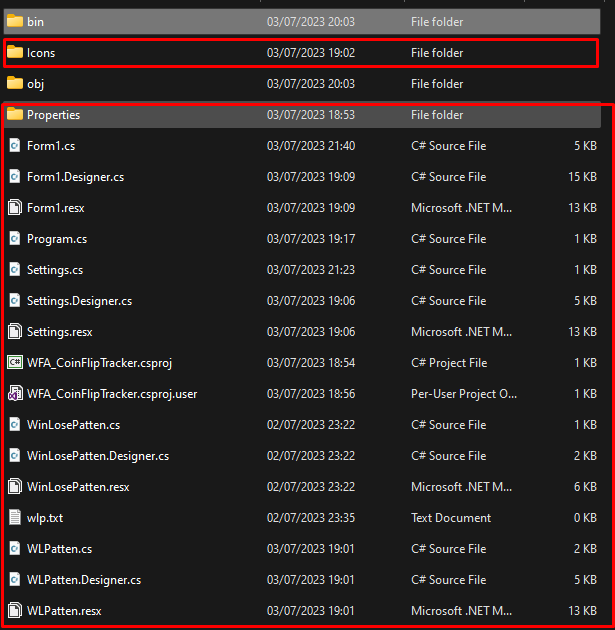This screenshot has height=630, width=615.
Task: Click the date 03/07/2023 21:40 of Form1.cs
Action: pyautogui.click(x=311, y=146)
